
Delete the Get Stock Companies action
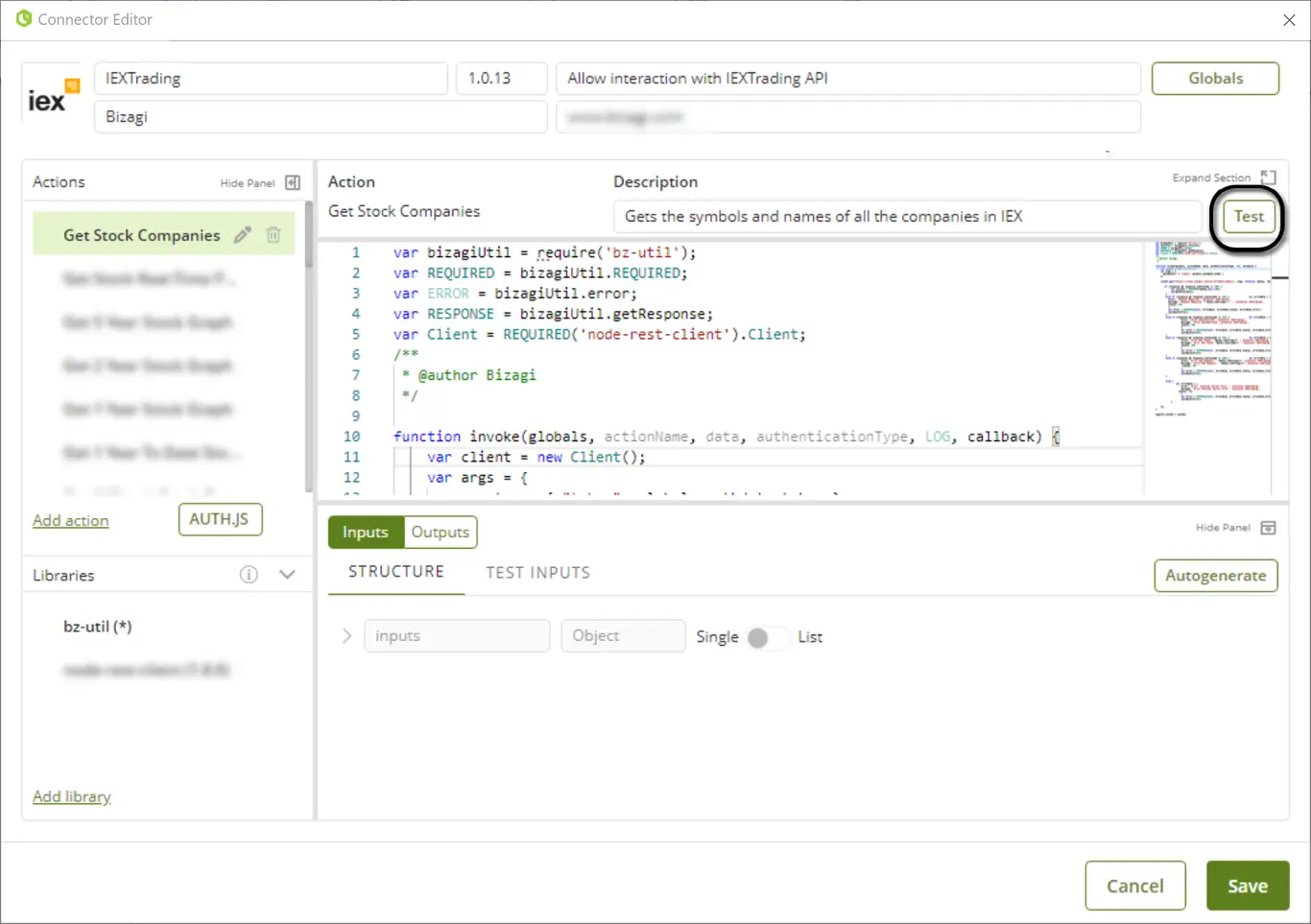click(x=274, y=234)
